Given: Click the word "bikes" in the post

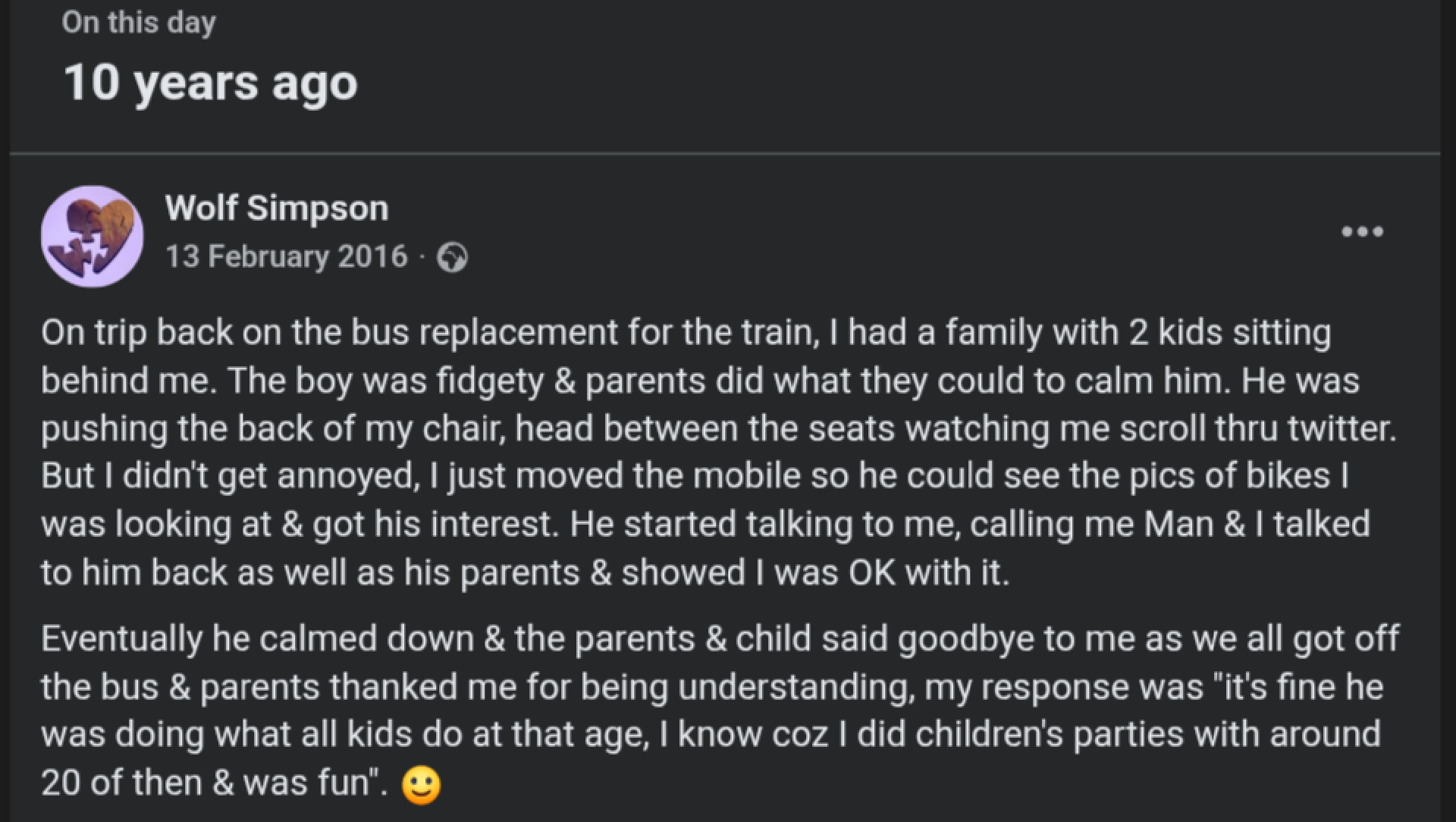Looking at the screenshot, I should [x=1288, y=476].
